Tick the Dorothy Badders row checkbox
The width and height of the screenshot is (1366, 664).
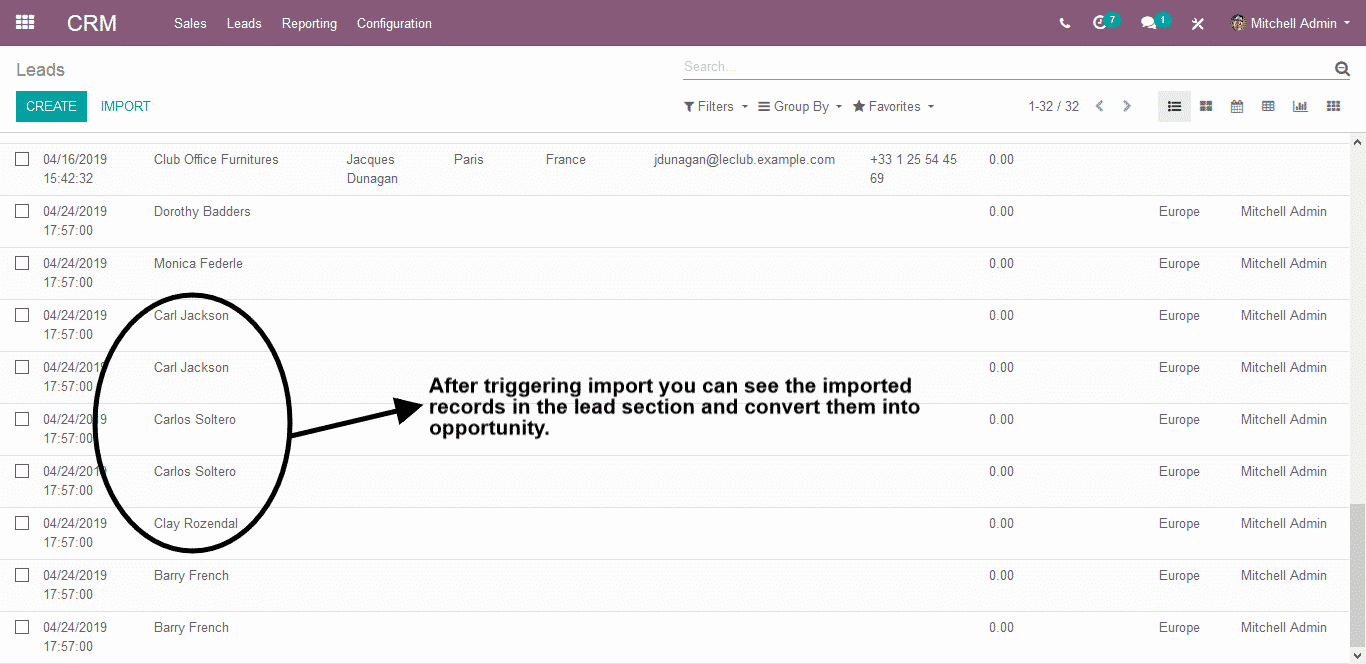[22, 211]
